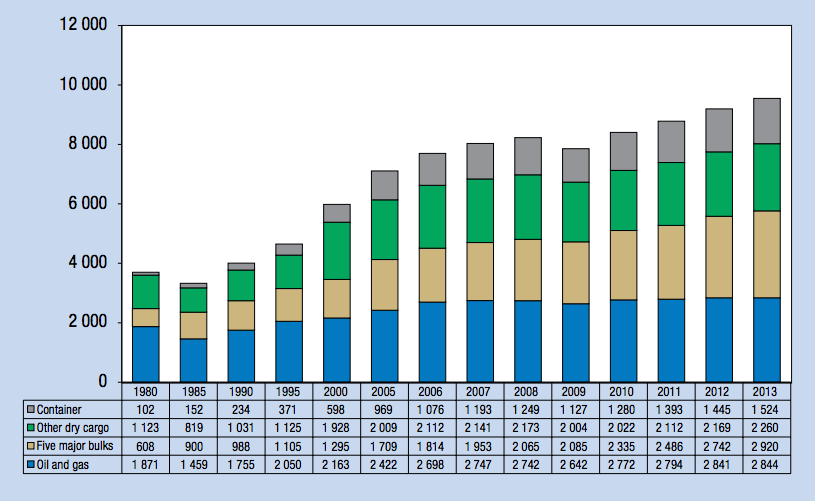Image resolution: width=815 pixels, height=501 pixels.
Task: Click the blue segment of the 1995 bar
Action: tap(289, 351)
